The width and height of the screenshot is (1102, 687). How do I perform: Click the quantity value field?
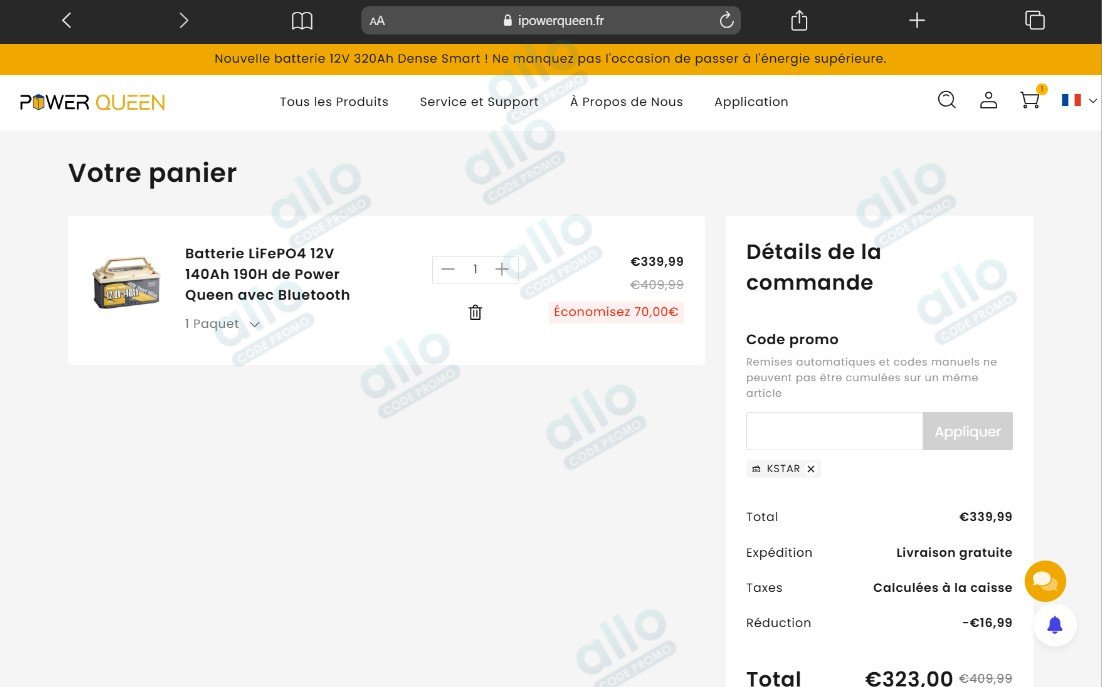pyautogui.click(x=475, y=269)
